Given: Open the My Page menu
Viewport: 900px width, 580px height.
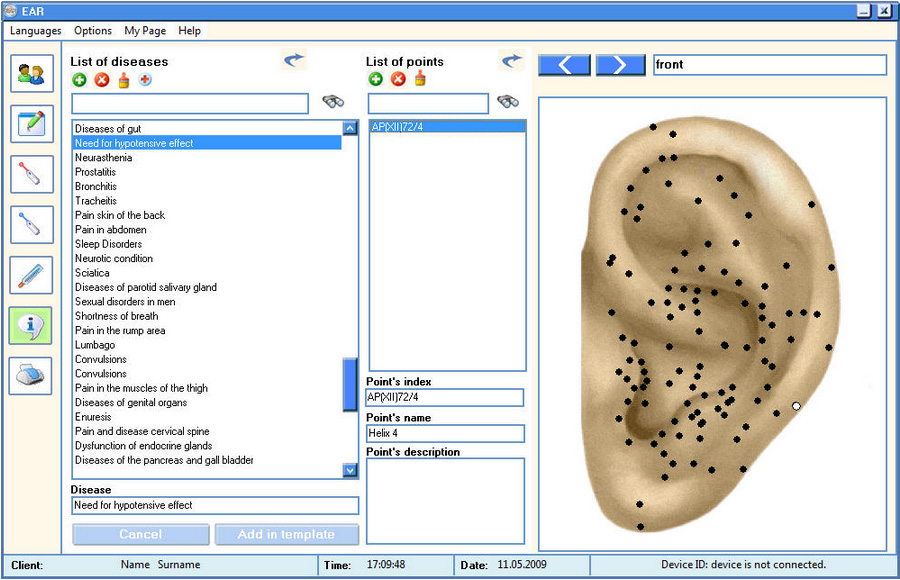Looking at the screenshot, I should pyautogui.click(x=145, y=31).
